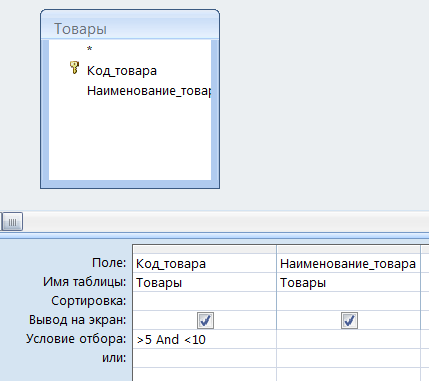Click the или cell under Наименование_товара
The width and height of the screenshot is (429, 381).
pos(349,358)
